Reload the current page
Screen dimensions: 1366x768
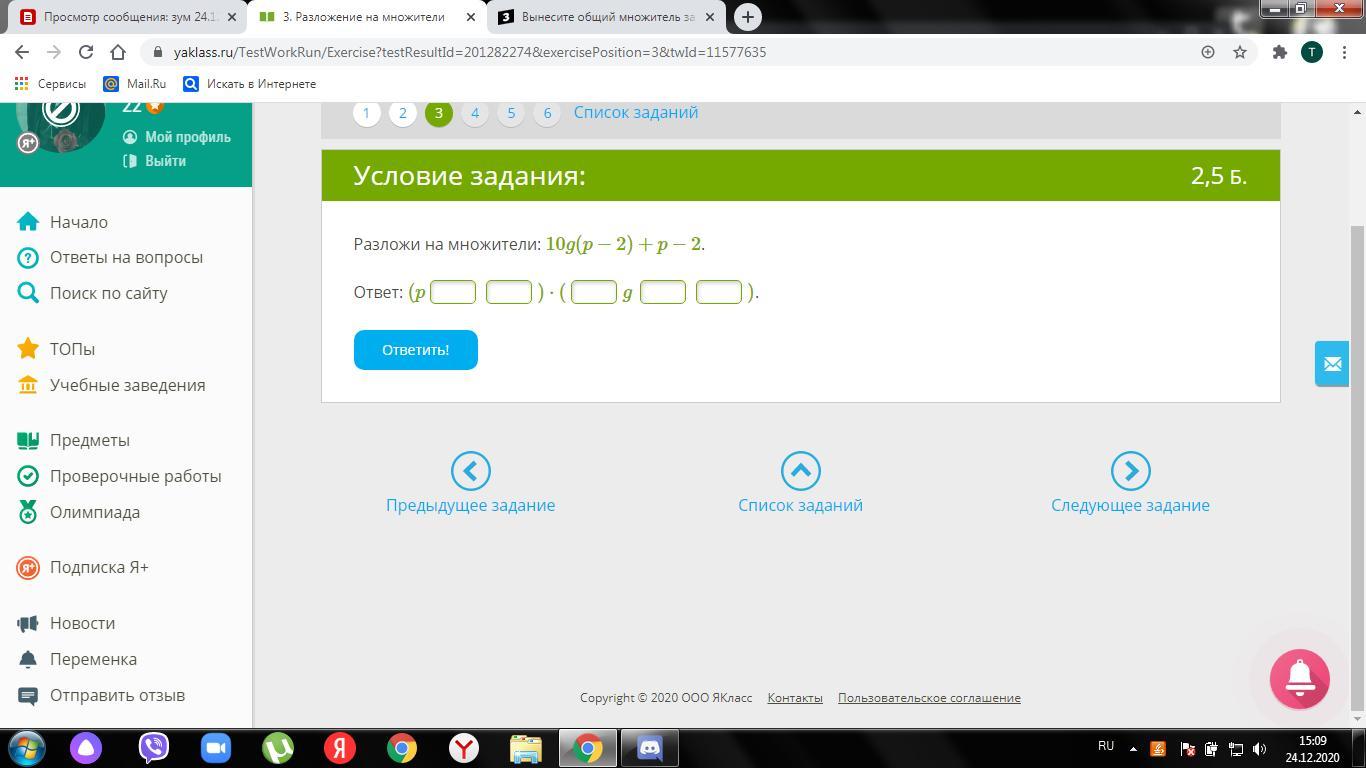pyautogui.click(x=86, y=52)
